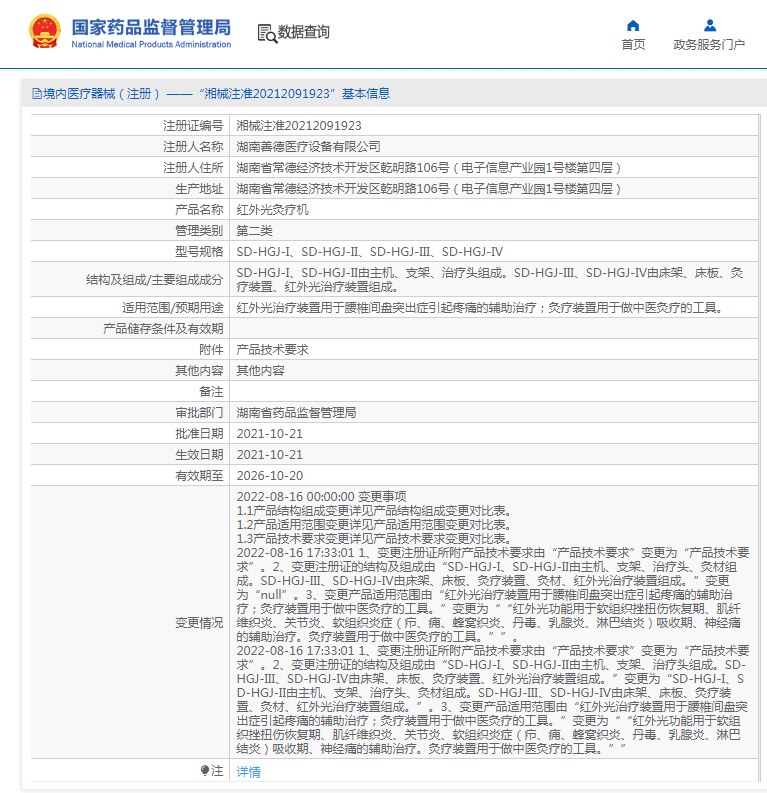The image size is (767, 793).
Task: Open 政务服务门户 portal link
Action: 709,45
